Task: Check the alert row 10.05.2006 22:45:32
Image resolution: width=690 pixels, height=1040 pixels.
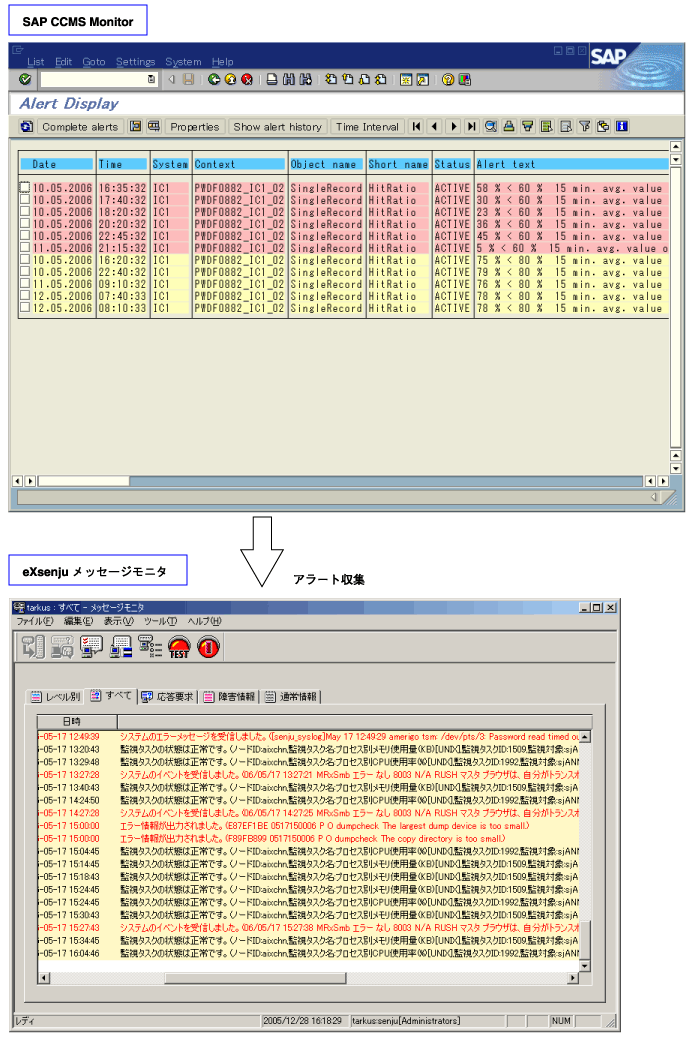Action: [x=25, y=235]
